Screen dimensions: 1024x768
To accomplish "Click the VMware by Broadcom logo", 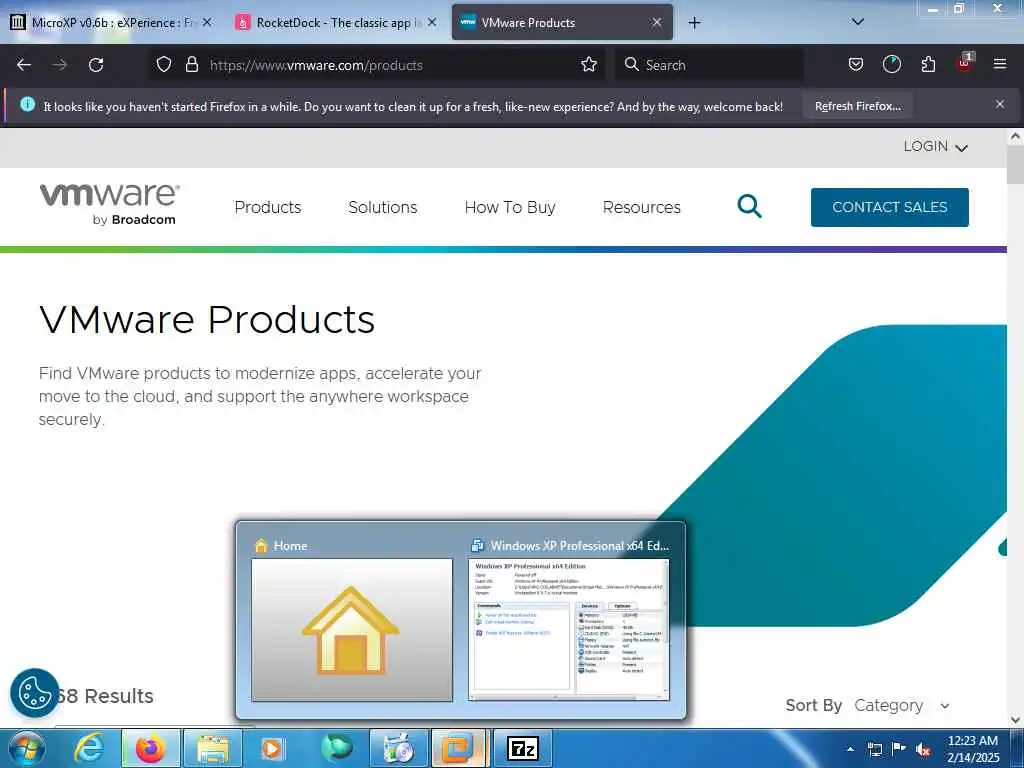I will pos(110,204).
